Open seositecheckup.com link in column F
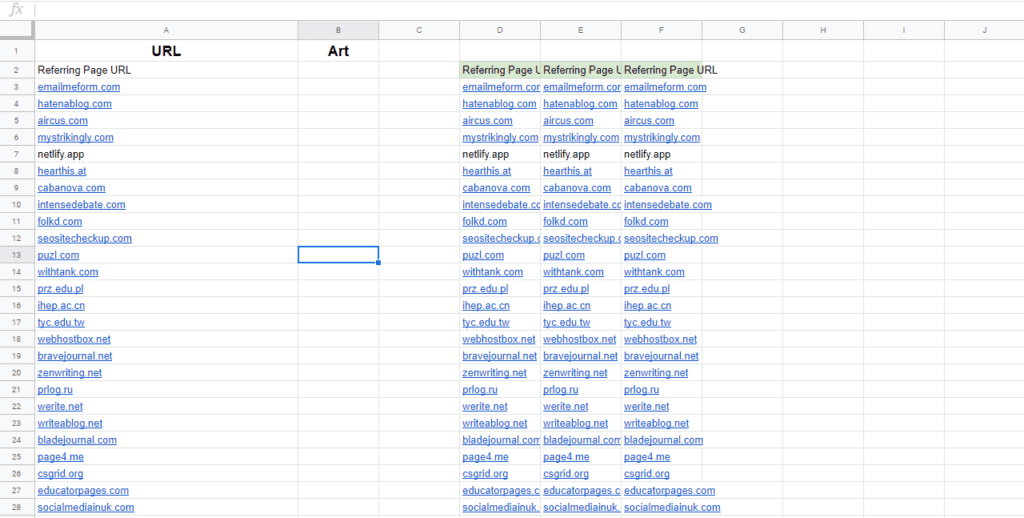 (671, 238)
